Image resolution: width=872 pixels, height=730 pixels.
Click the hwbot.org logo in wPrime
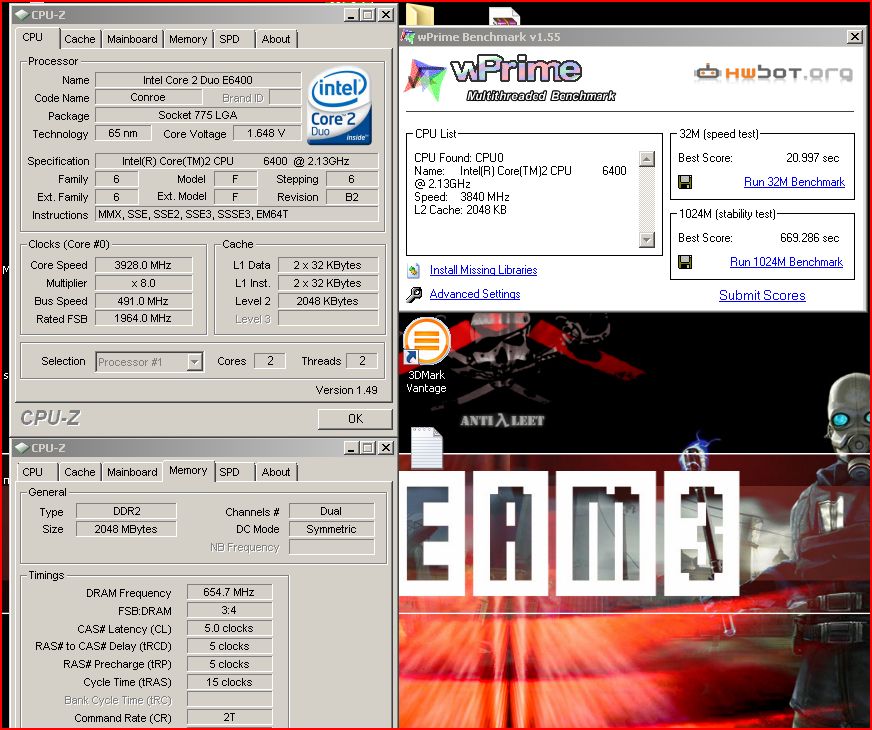pos(773,72)
